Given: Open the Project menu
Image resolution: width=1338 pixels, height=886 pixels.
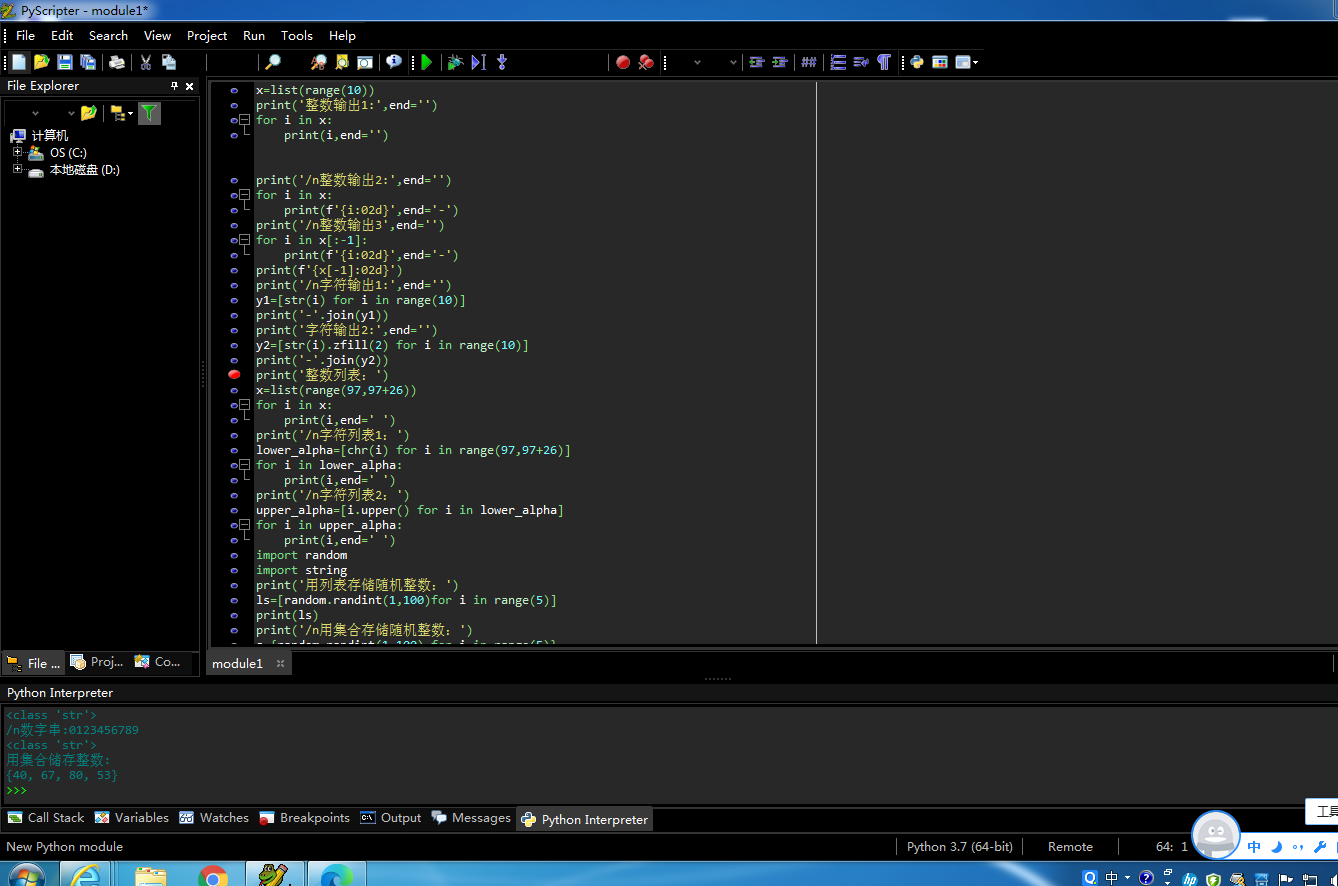Looking at the screenshot, I should click(207, 35).
